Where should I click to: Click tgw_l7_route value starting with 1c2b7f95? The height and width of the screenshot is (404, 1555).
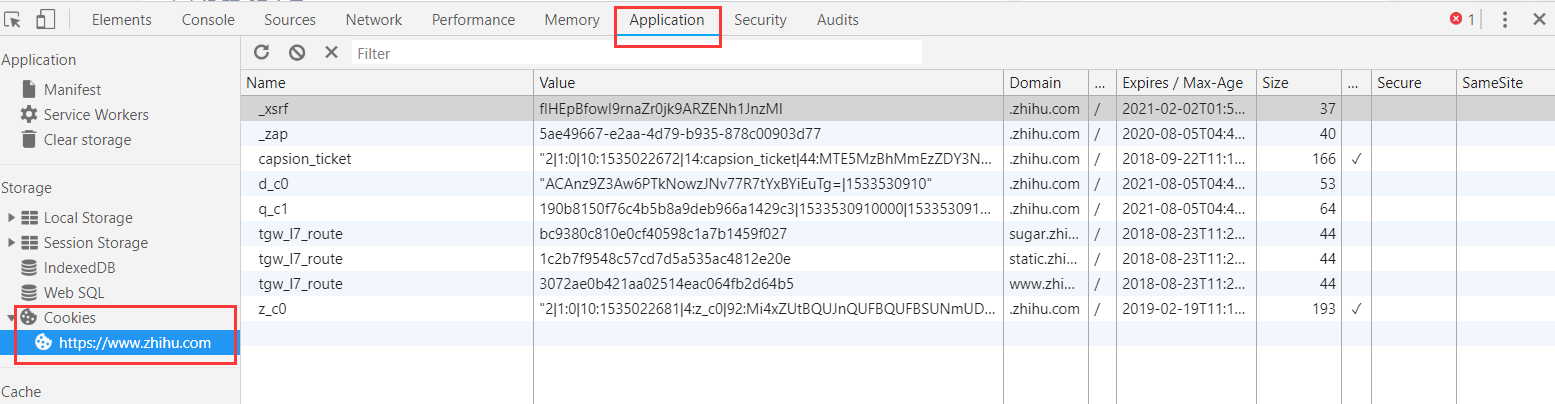666,258
